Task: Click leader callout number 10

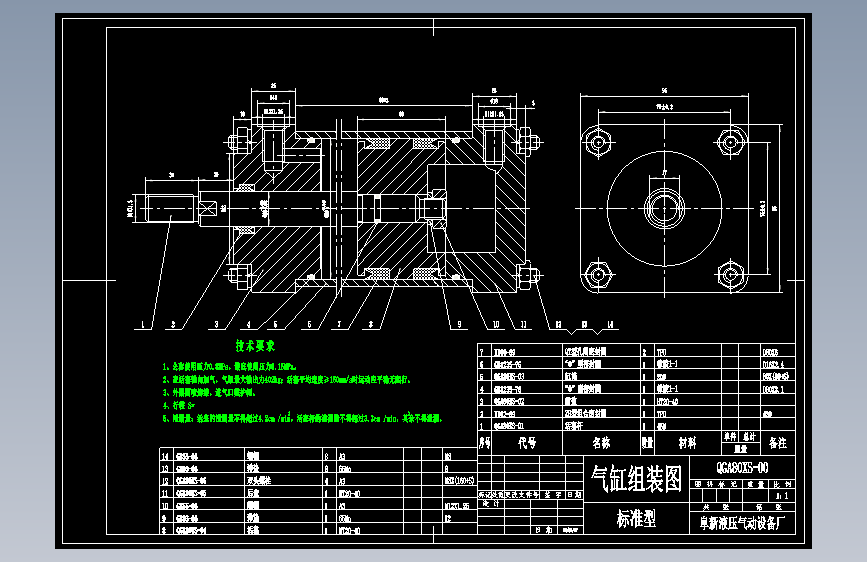Action: point(496,325)
